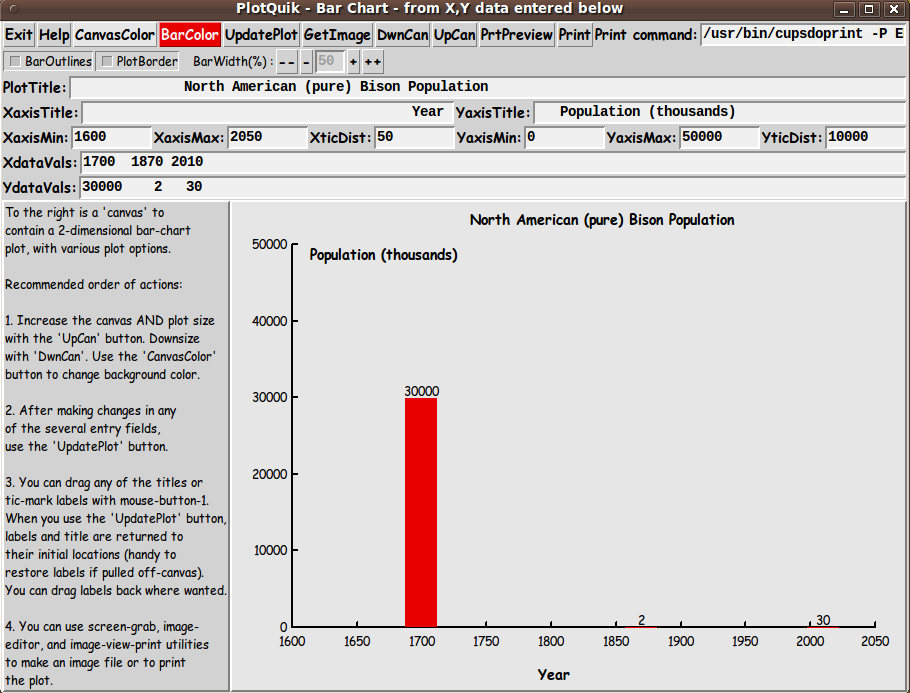Minimize the PlotQuik window

(844, 9)
